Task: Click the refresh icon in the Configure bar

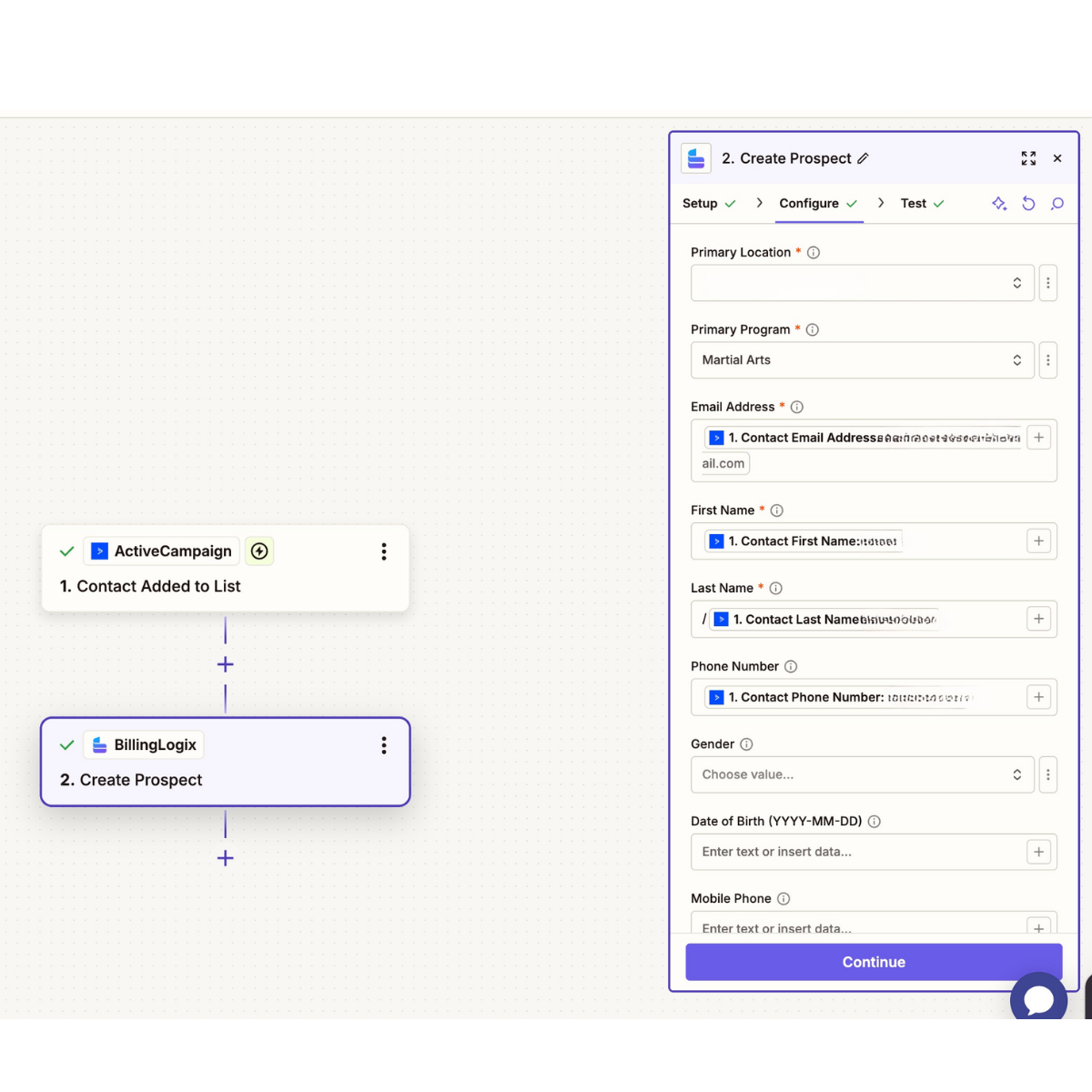Action: (x=1028, y=203)
